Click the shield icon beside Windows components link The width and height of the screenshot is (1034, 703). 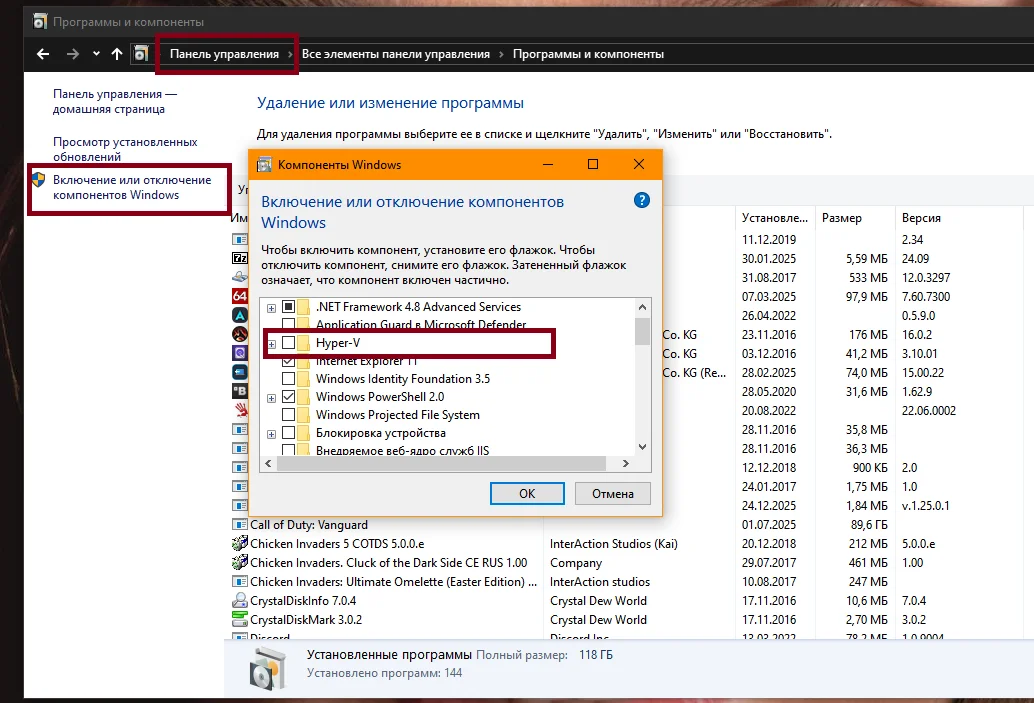38,179
